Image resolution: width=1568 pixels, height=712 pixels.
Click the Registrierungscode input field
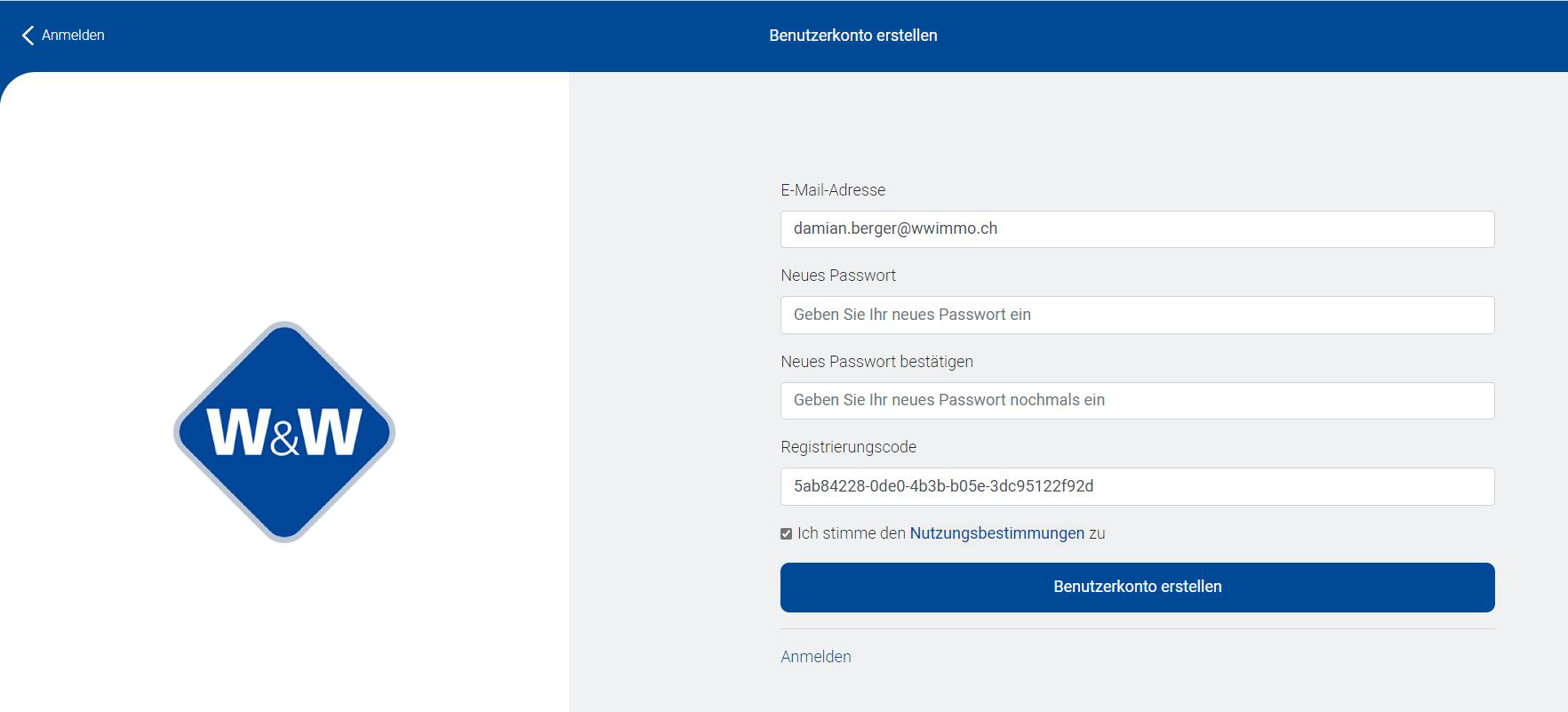pos(1137,486)
